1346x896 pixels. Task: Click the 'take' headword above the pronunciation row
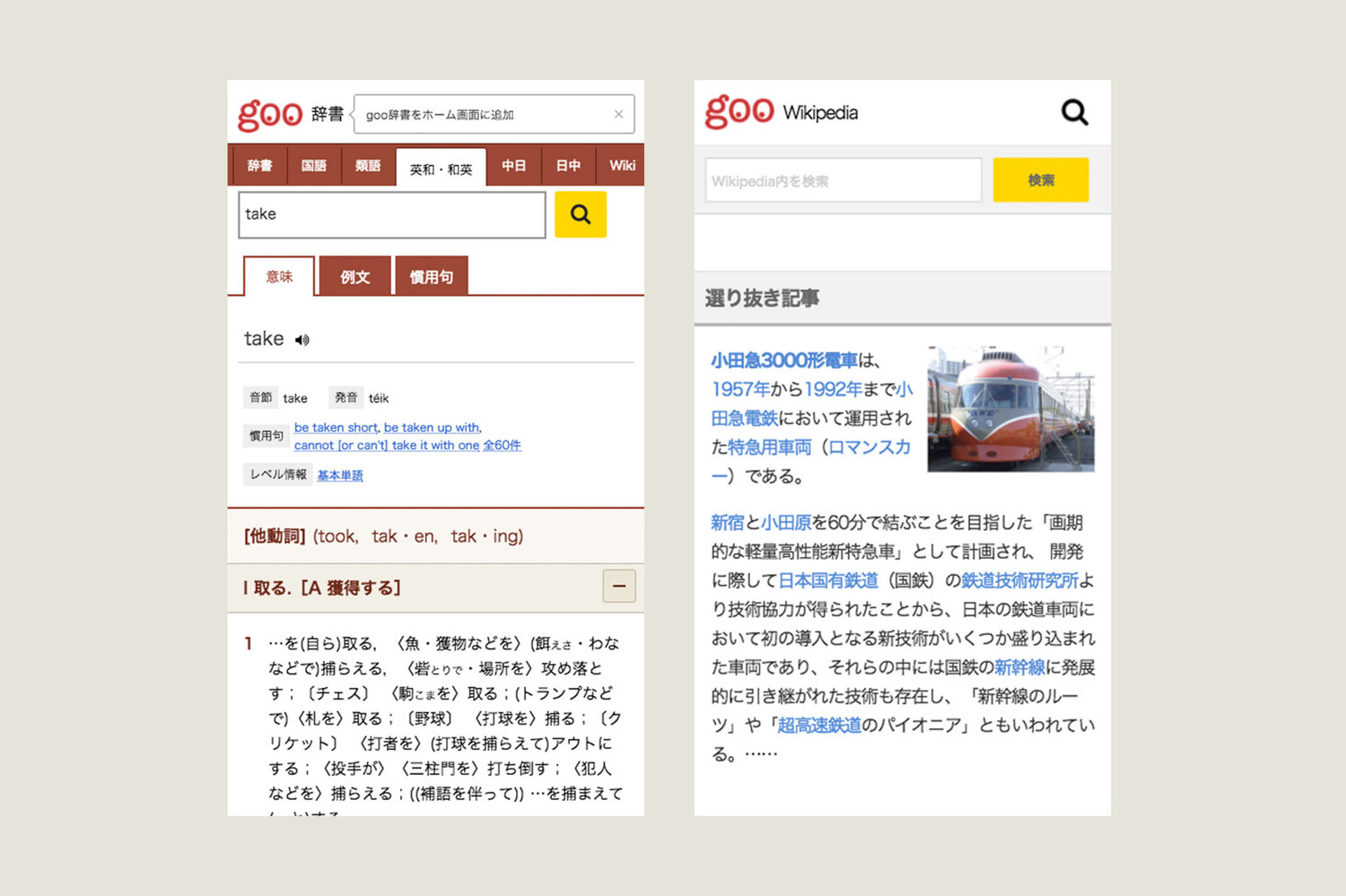(264, 339)
